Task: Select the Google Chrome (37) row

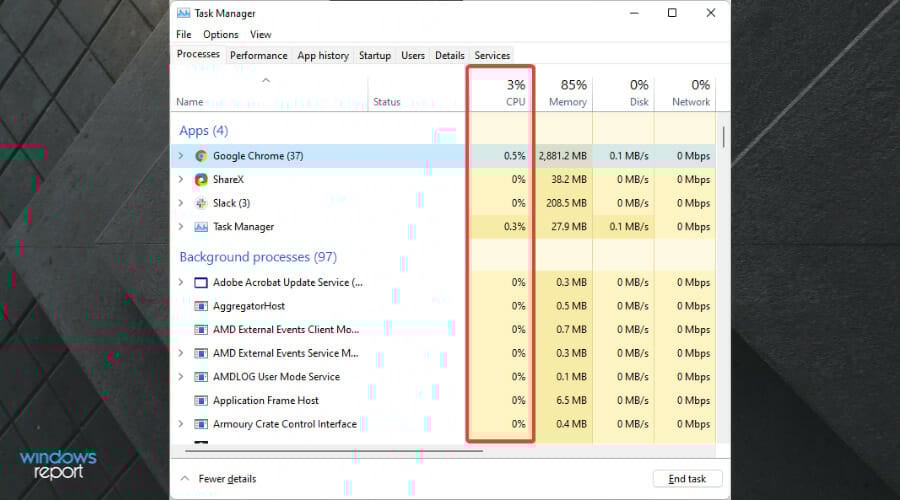Action: [x=443, y=156]
